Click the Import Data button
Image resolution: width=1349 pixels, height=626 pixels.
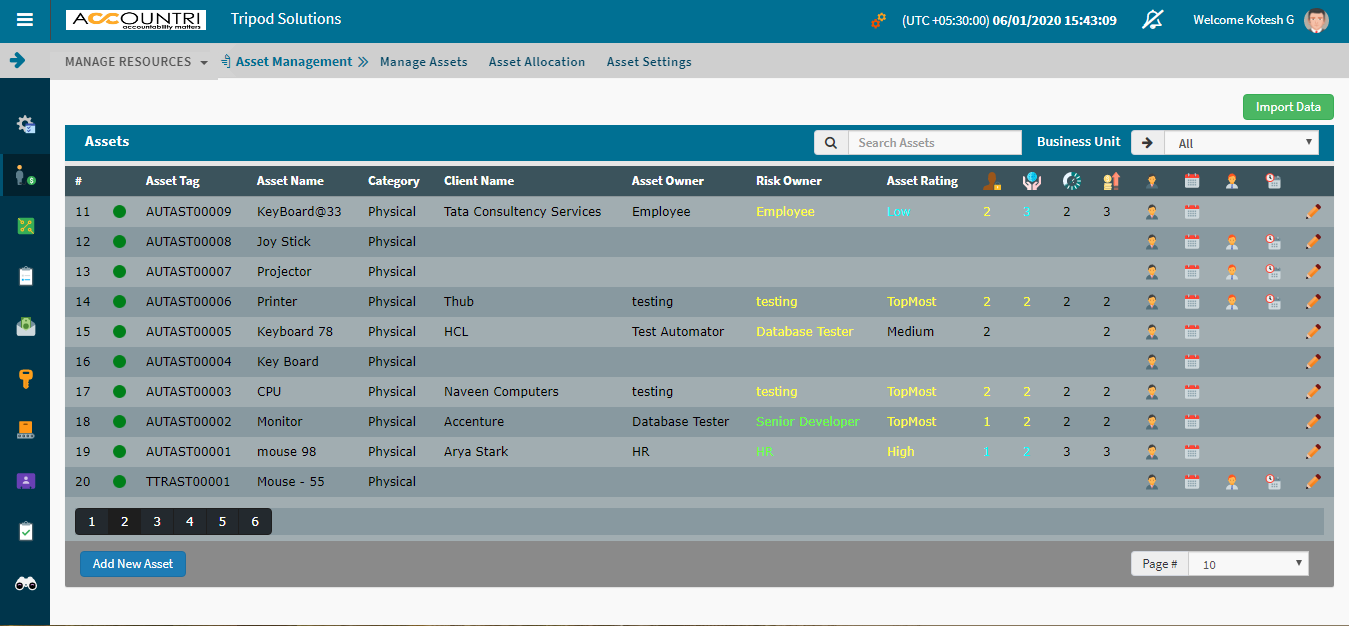pyautogui.click(x=1288, y=107)
